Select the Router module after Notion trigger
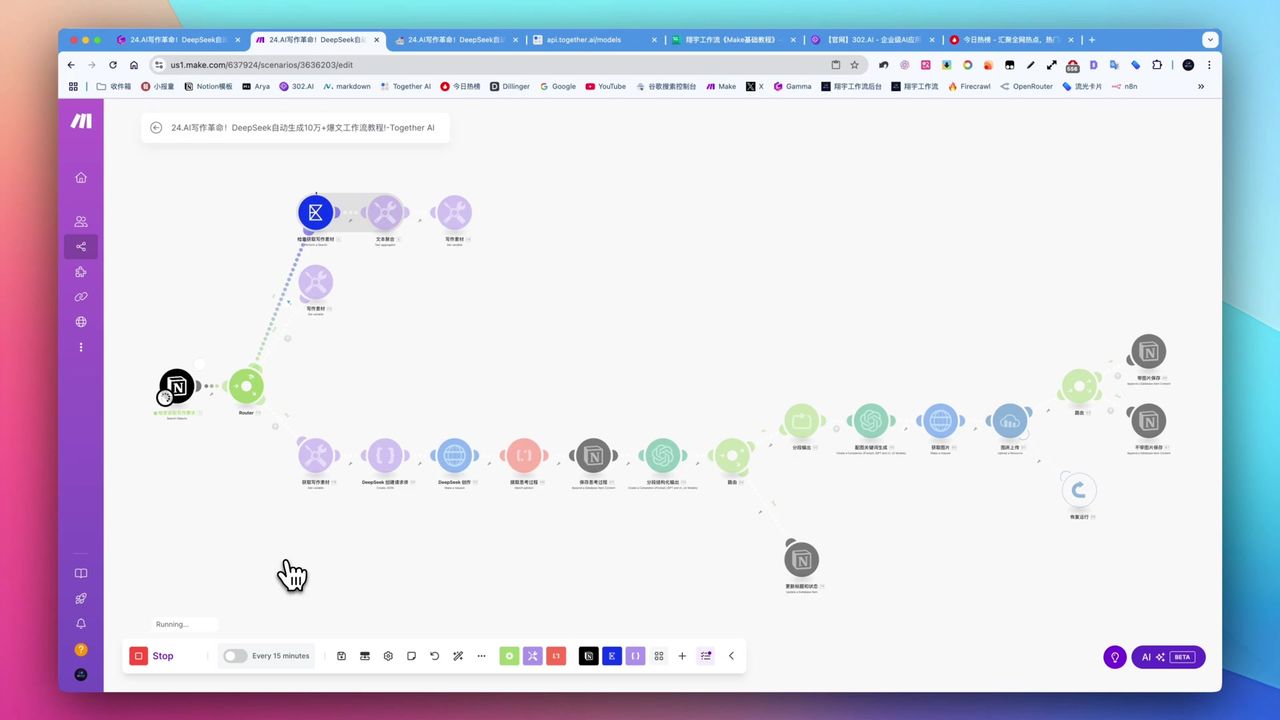1280x720 pixels. pos(246,386)
